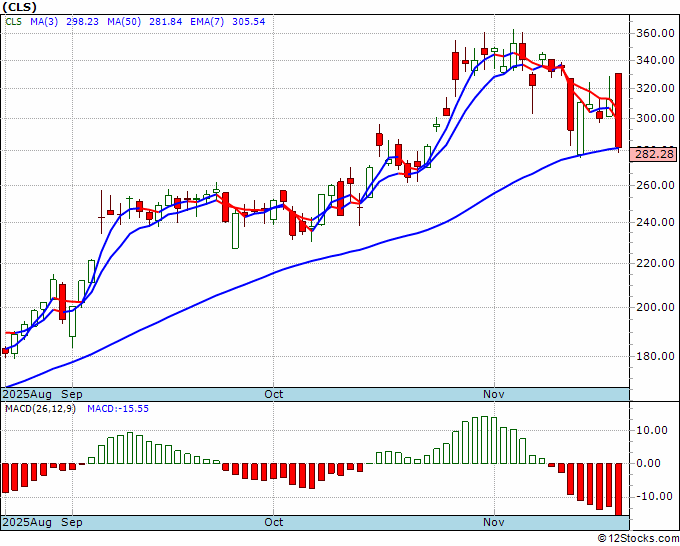This screenshot has height=546, width=680.
Task: Select the EMA(7) legend label
Action: [x=207, y=22]
